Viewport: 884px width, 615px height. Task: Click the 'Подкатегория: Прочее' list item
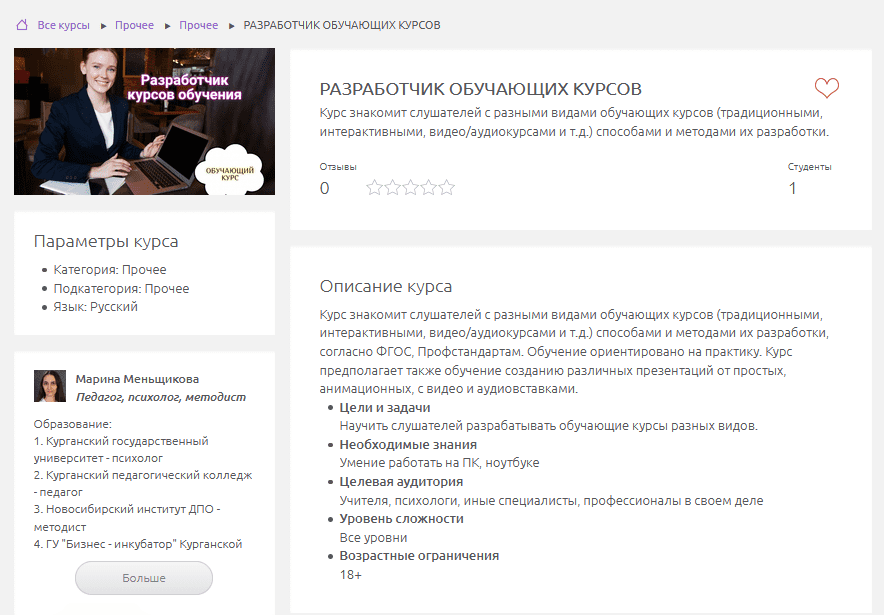121,289
